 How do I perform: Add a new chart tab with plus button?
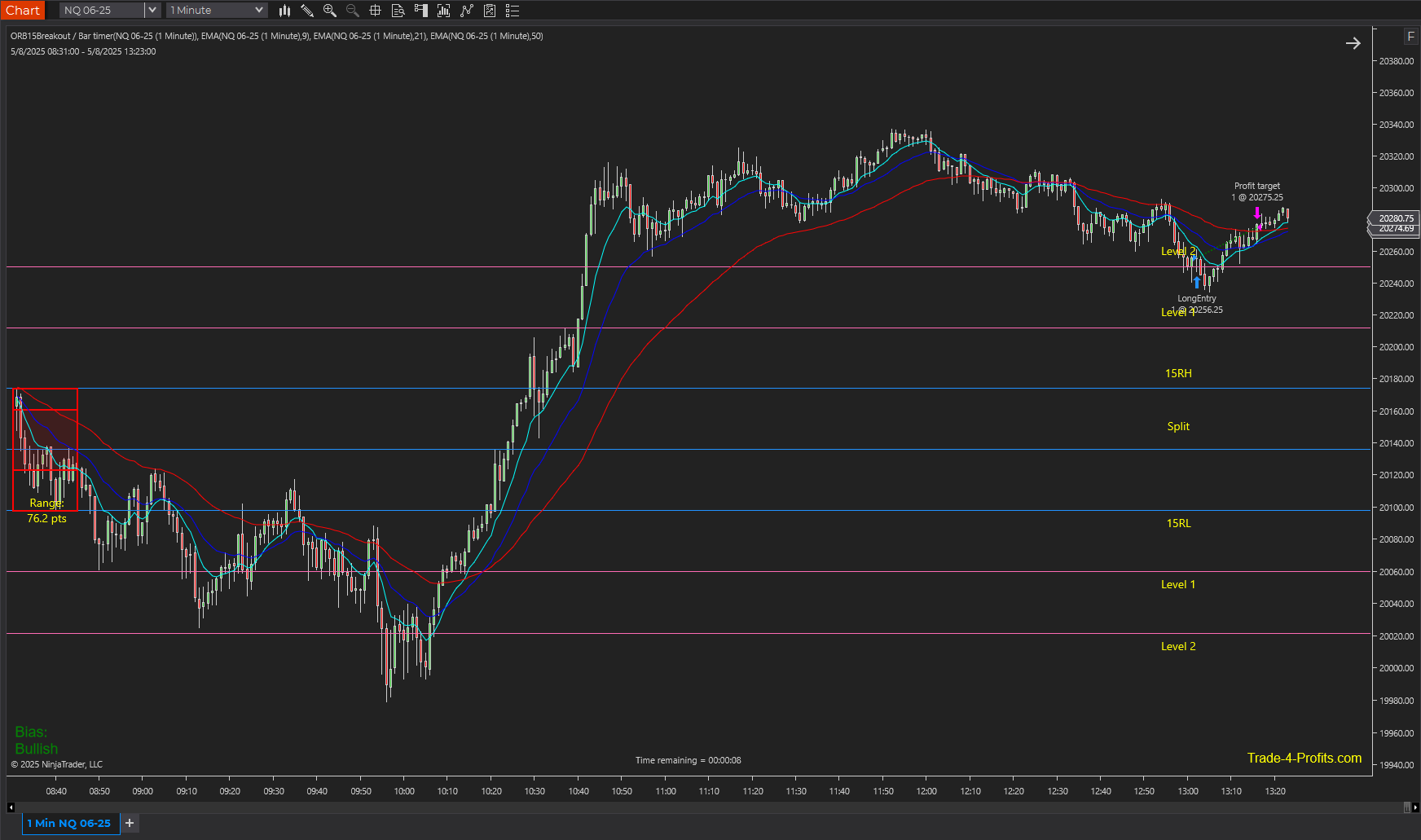click(x=130, y=823)
